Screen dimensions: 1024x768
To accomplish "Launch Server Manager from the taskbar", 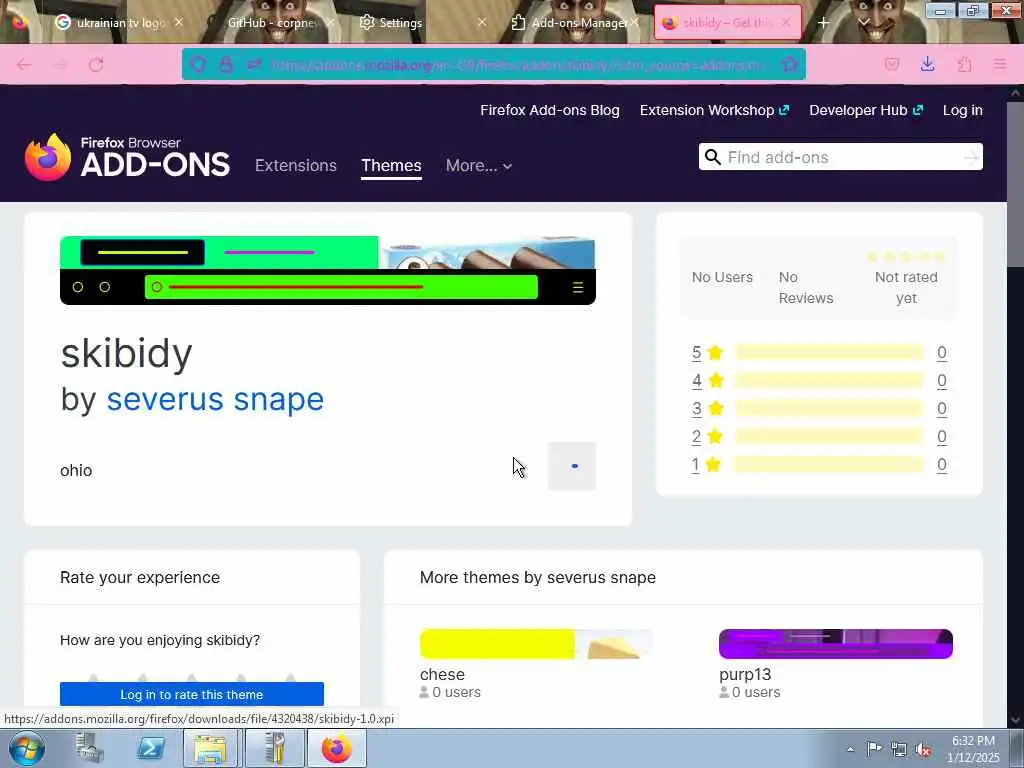I will pyautogui.click(x=89, y=748).
